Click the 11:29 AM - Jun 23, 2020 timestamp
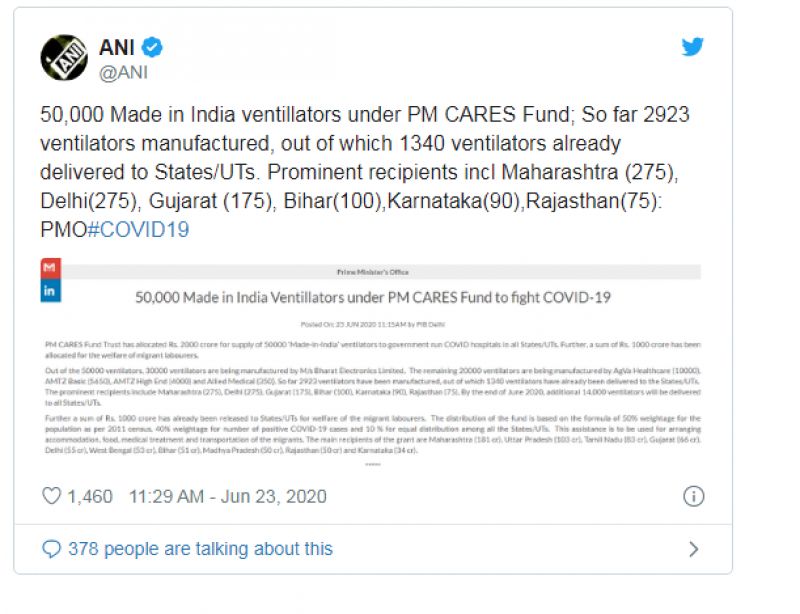The image size is (800, 614). 228,496
